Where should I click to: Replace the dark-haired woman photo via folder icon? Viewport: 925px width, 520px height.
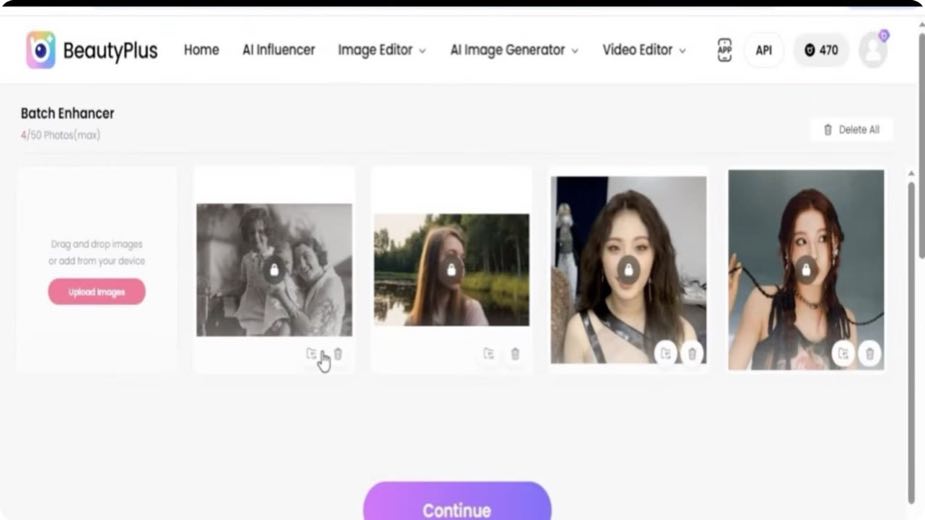click(x=665, y=354)
